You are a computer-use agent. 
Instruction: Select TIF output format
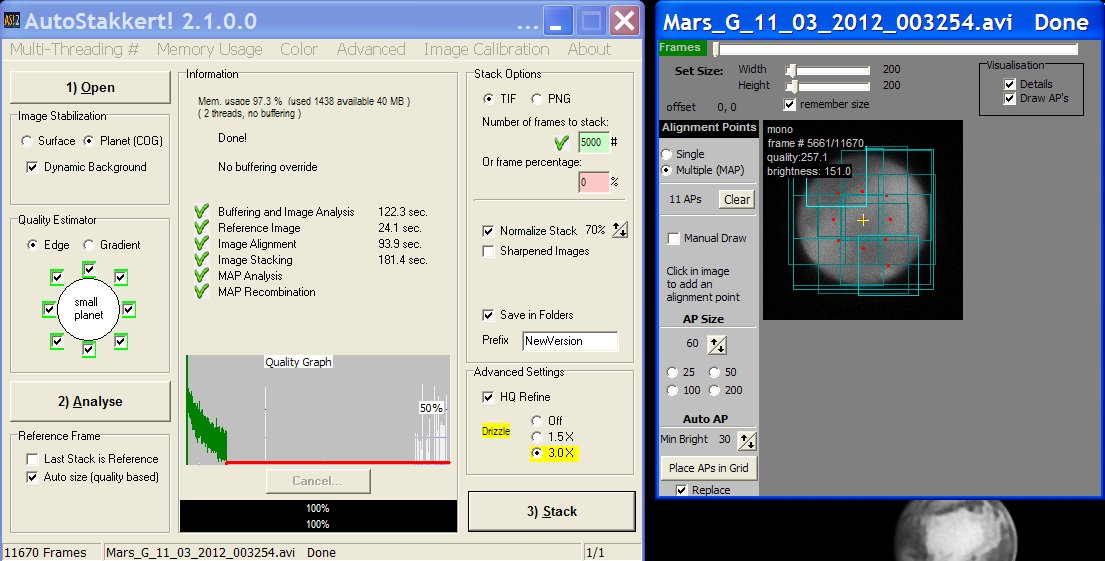click(488, 99)
